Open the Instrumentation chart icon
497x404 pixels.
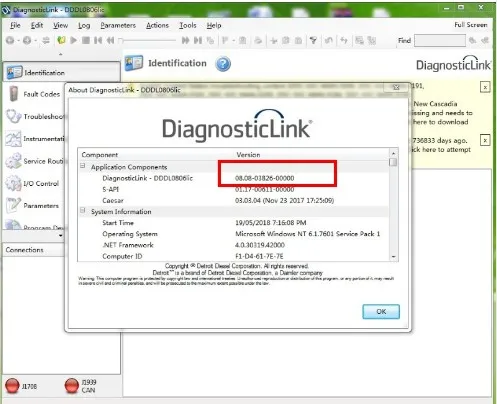tap(13, 139)
